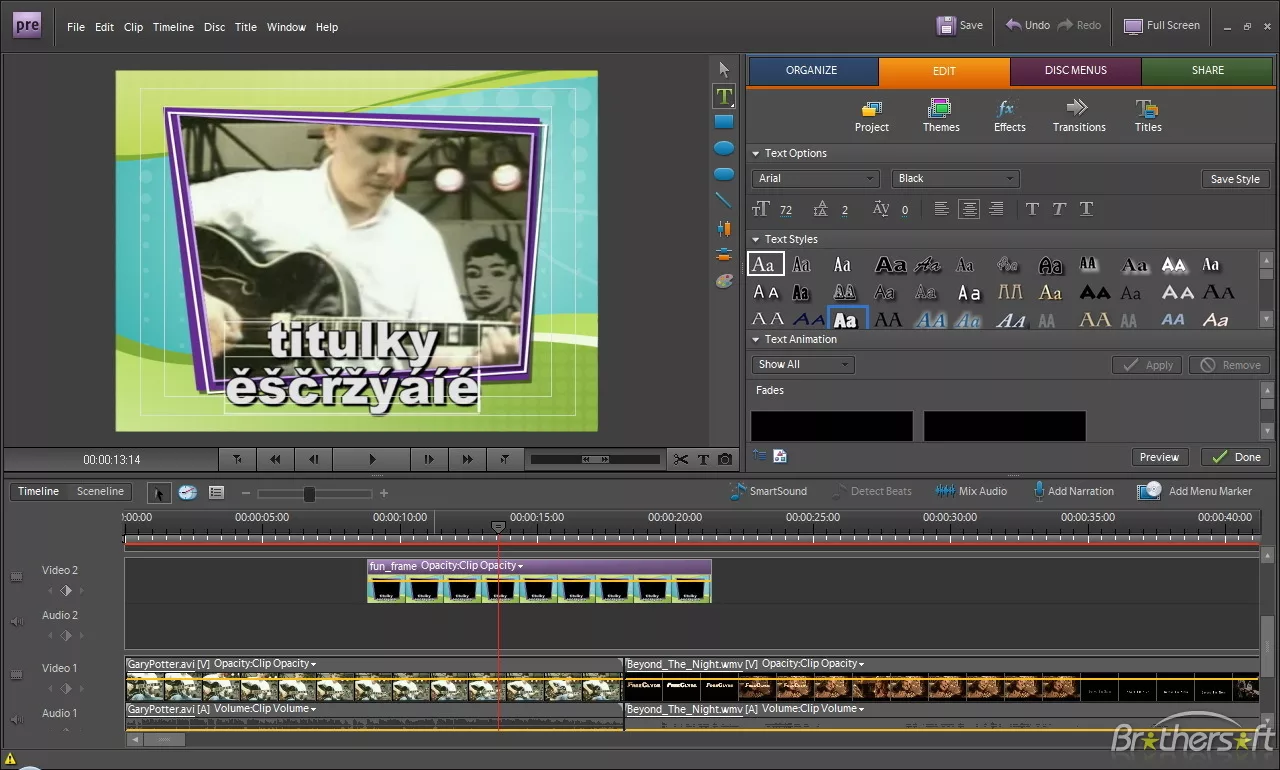Toggle the underline text style

1086,209
